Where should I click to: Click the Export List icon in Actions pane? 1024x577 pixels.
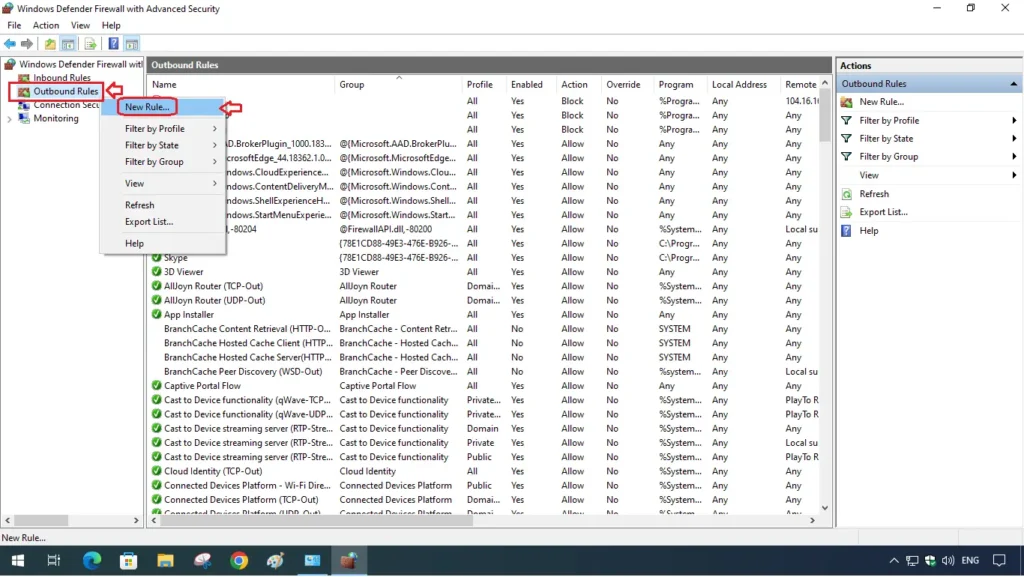846,212
